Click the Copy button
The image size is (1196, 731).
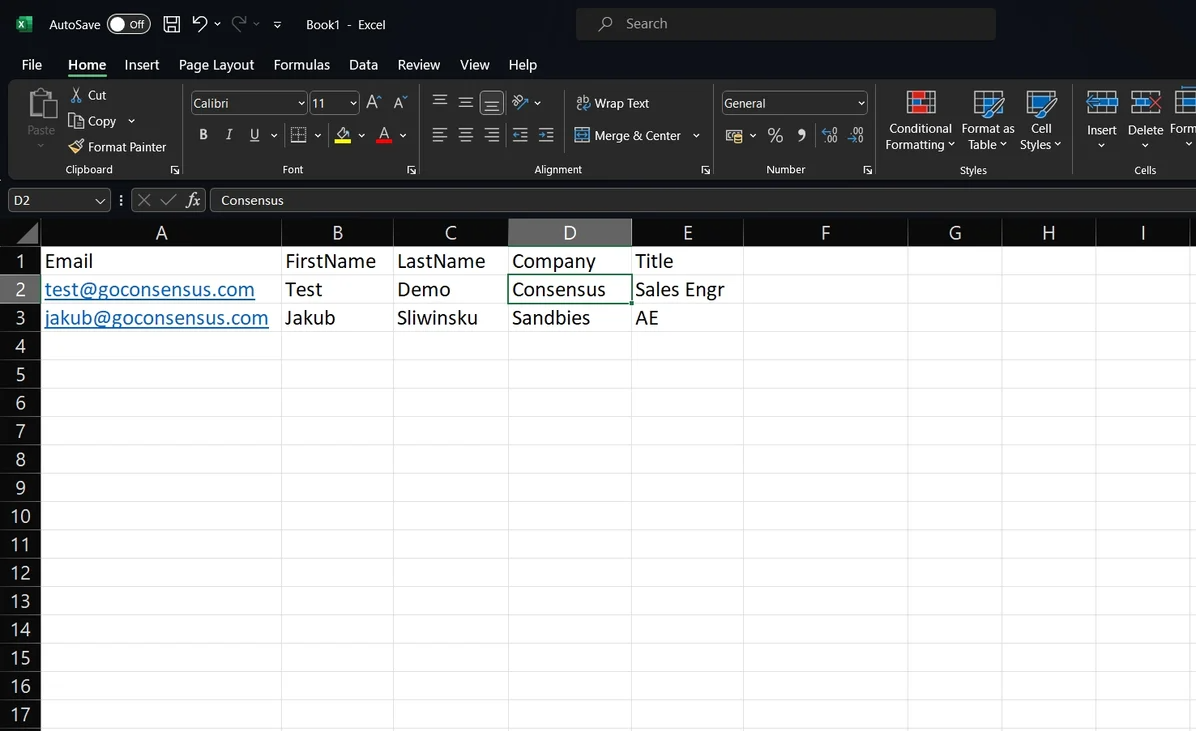pyautogui.click(x=92, y=121)
